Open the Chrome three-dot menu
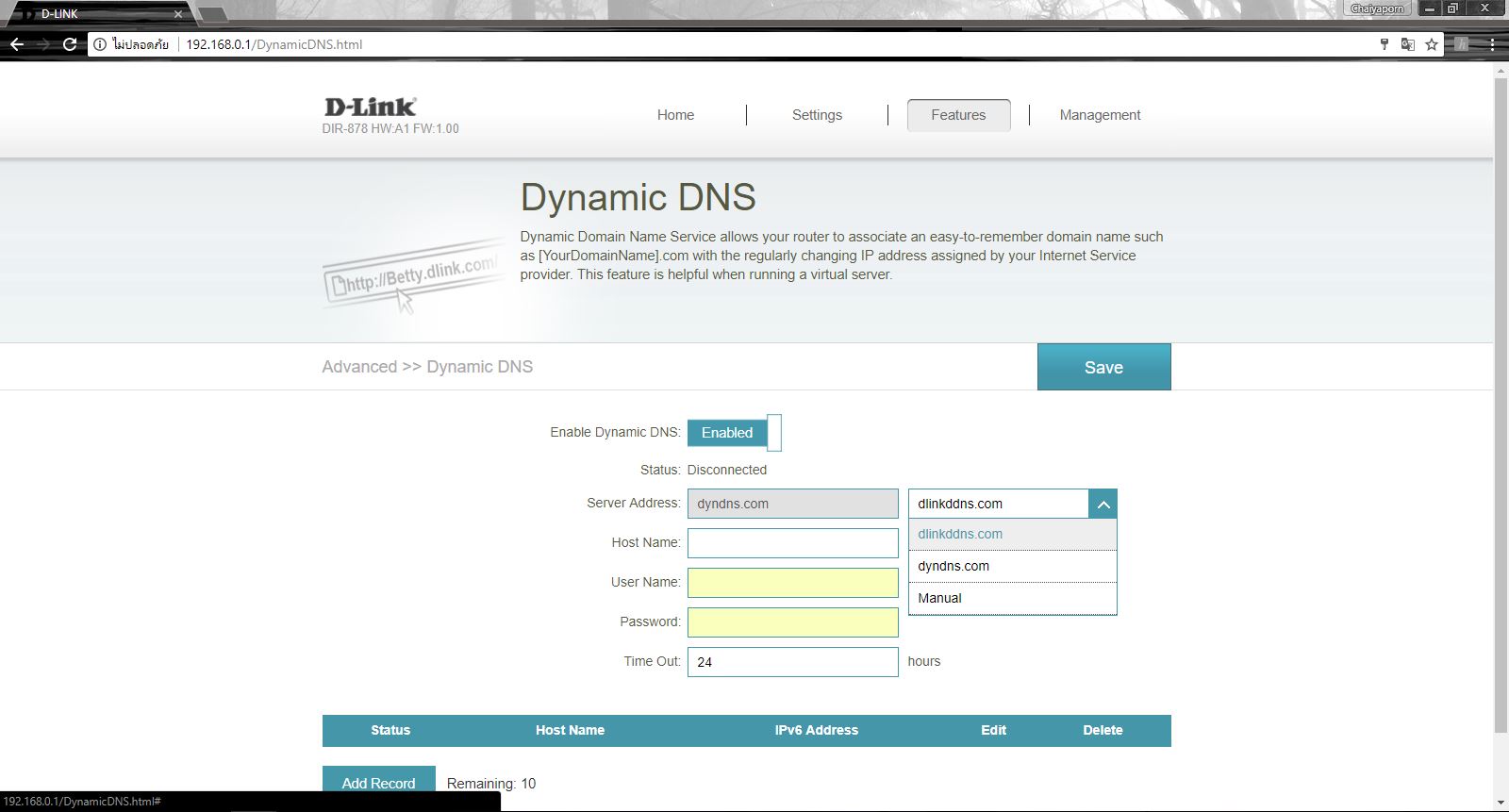The height and width of the screenshot is (812, 1509). pyautogui.click(x=1492, y=44)
